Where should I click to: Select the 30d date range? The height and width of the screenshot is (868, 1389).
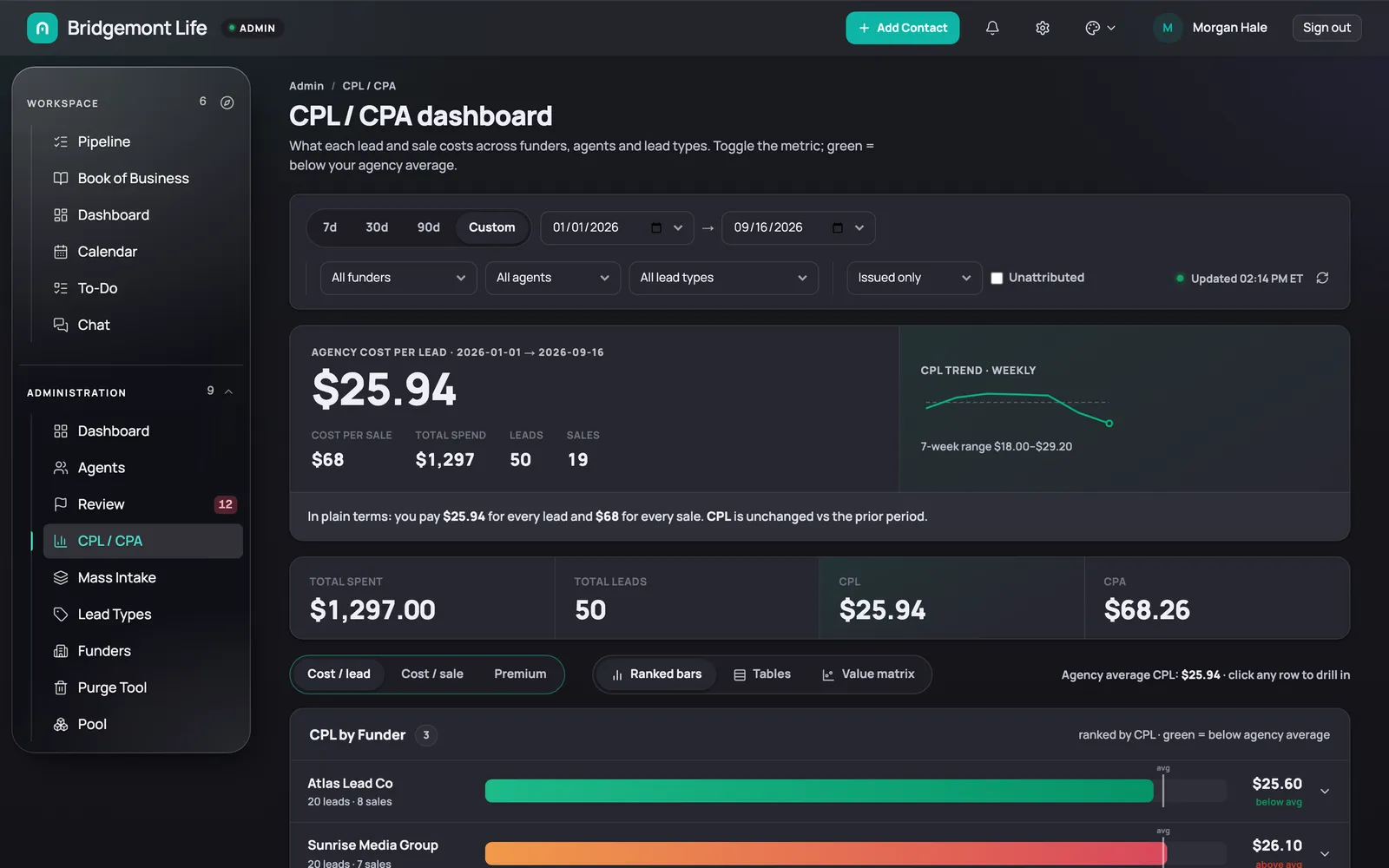(377, 227)
